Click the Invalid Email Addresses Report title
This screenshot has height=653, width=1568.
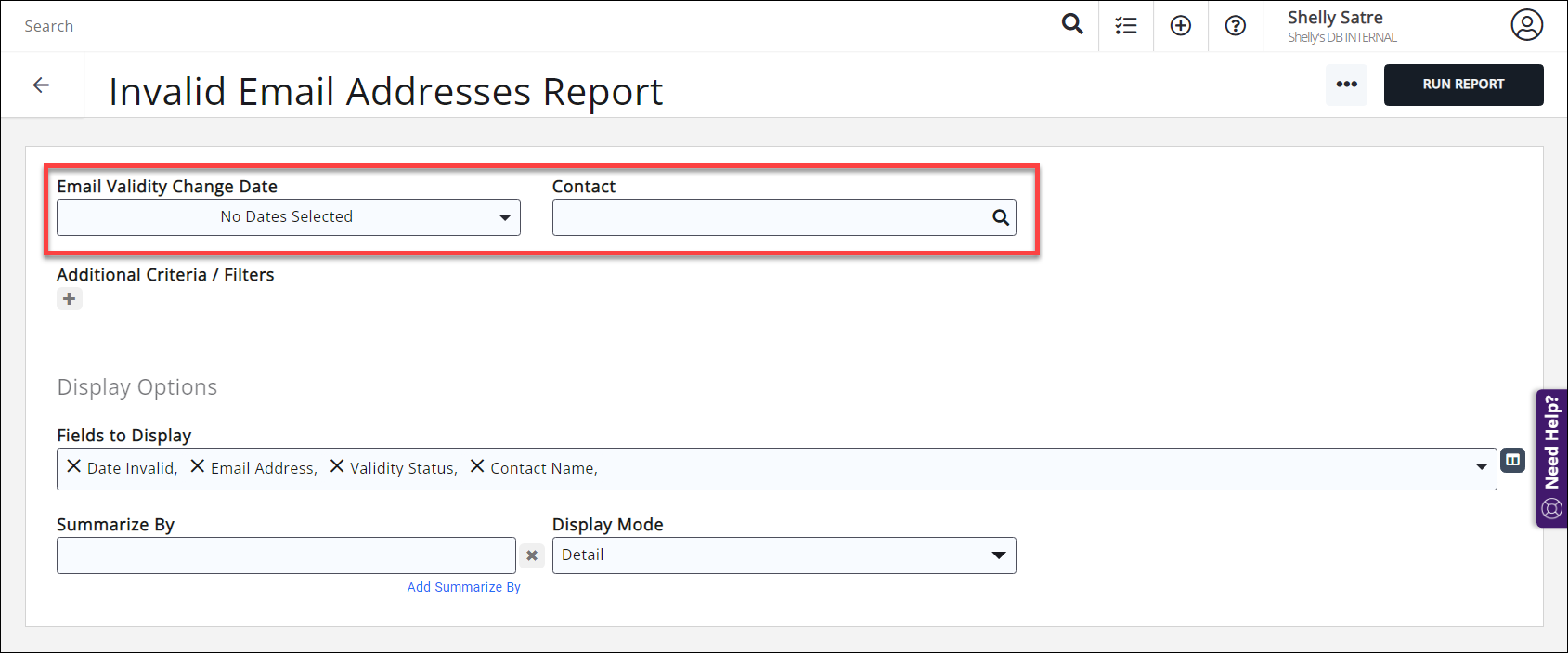386,92
